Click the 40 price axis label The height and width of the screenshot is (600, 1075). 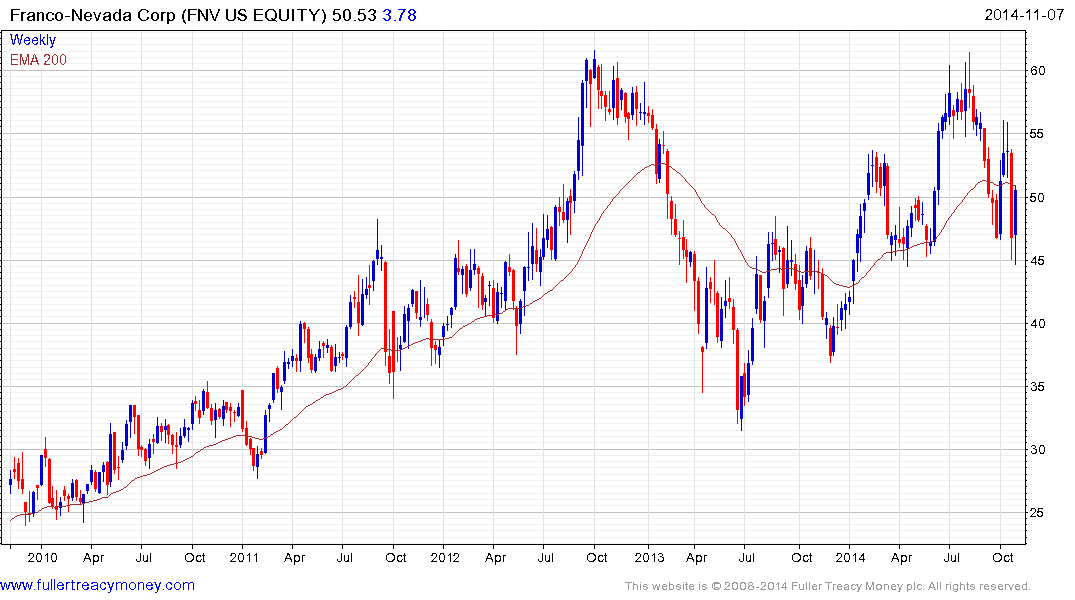(x=1037, y=324)
